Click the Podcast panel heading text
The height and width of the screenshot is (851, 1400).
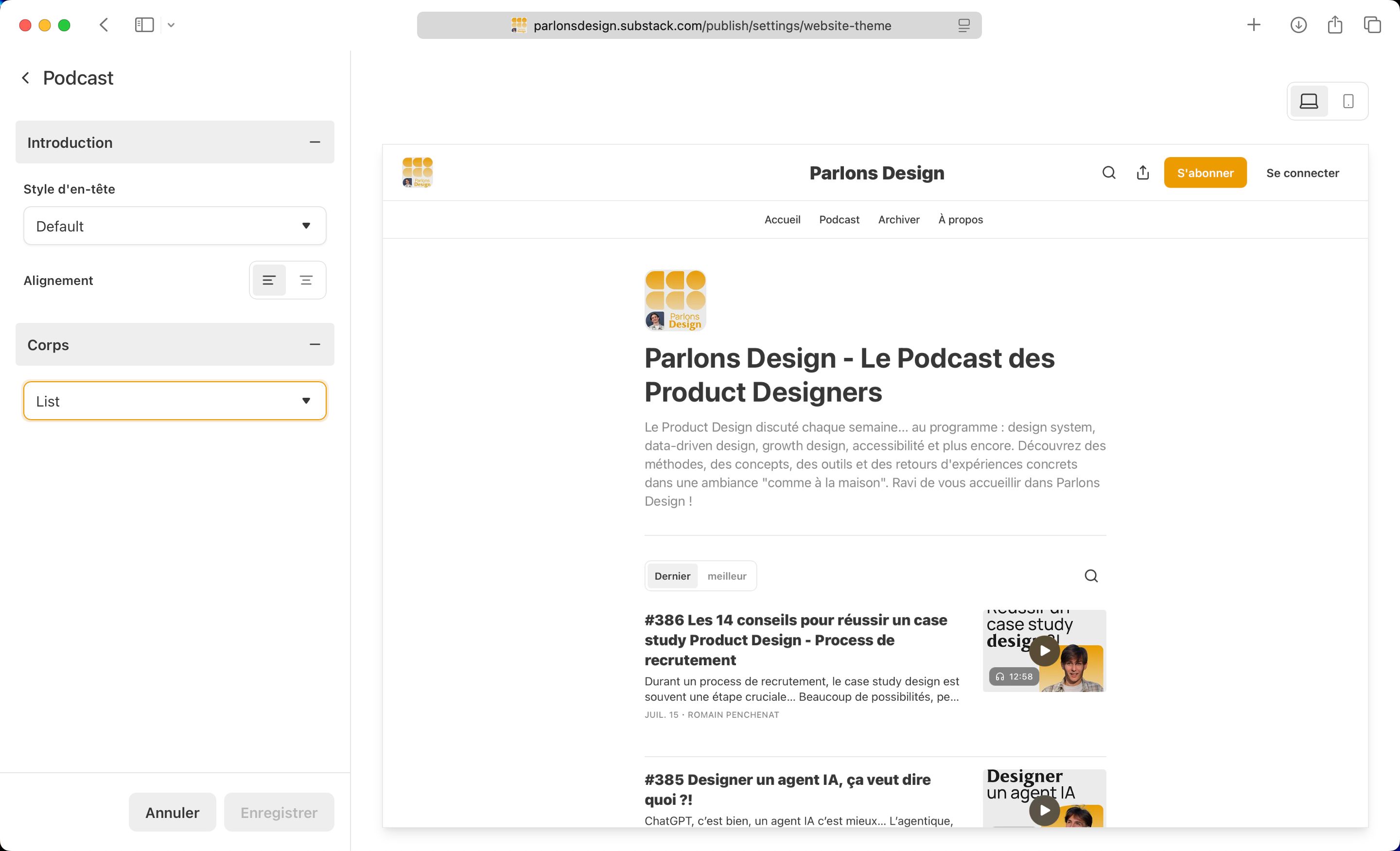(x=78, y=78)
